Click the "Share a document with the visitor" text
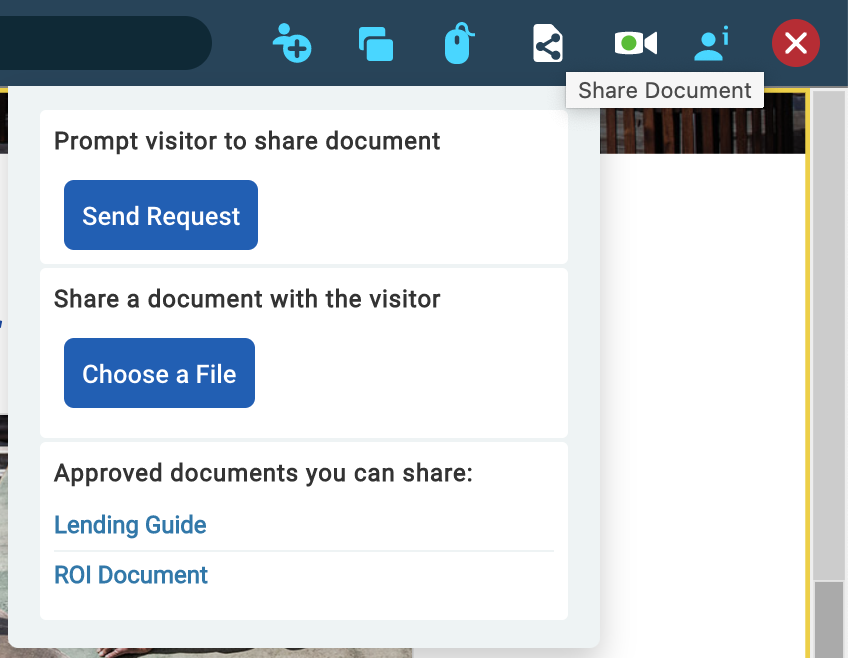The height and width of the screenshot is (658, 848). coord(247,299)
